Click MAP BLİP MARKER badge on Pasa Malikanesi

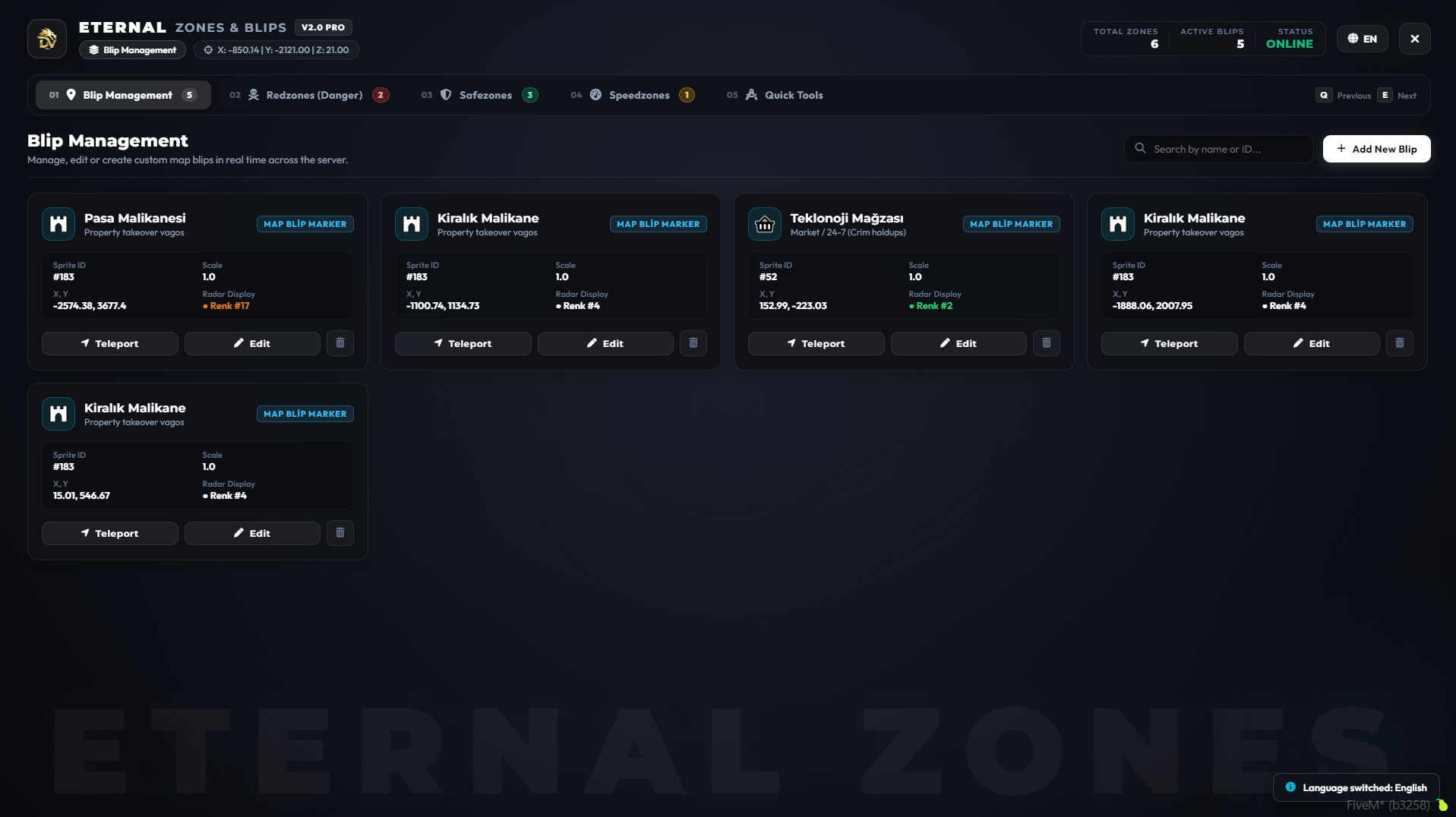coord(305,224)
